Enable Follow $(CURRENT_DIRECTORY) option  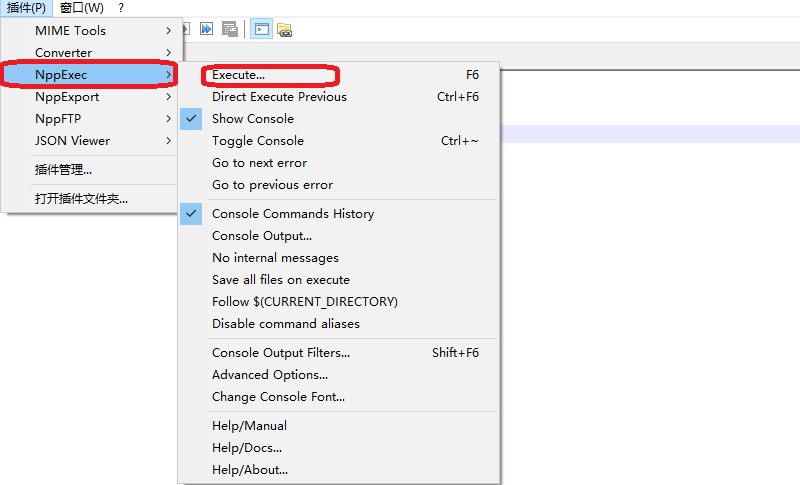339,302
